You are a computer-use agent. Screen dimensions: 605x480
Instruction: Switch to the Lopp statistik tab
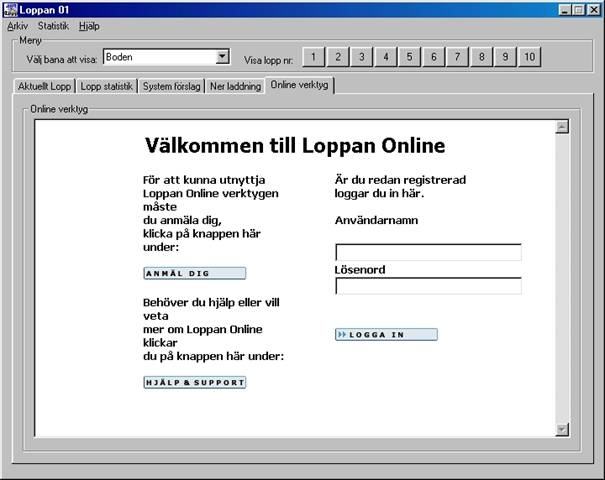tap(106, 86)
